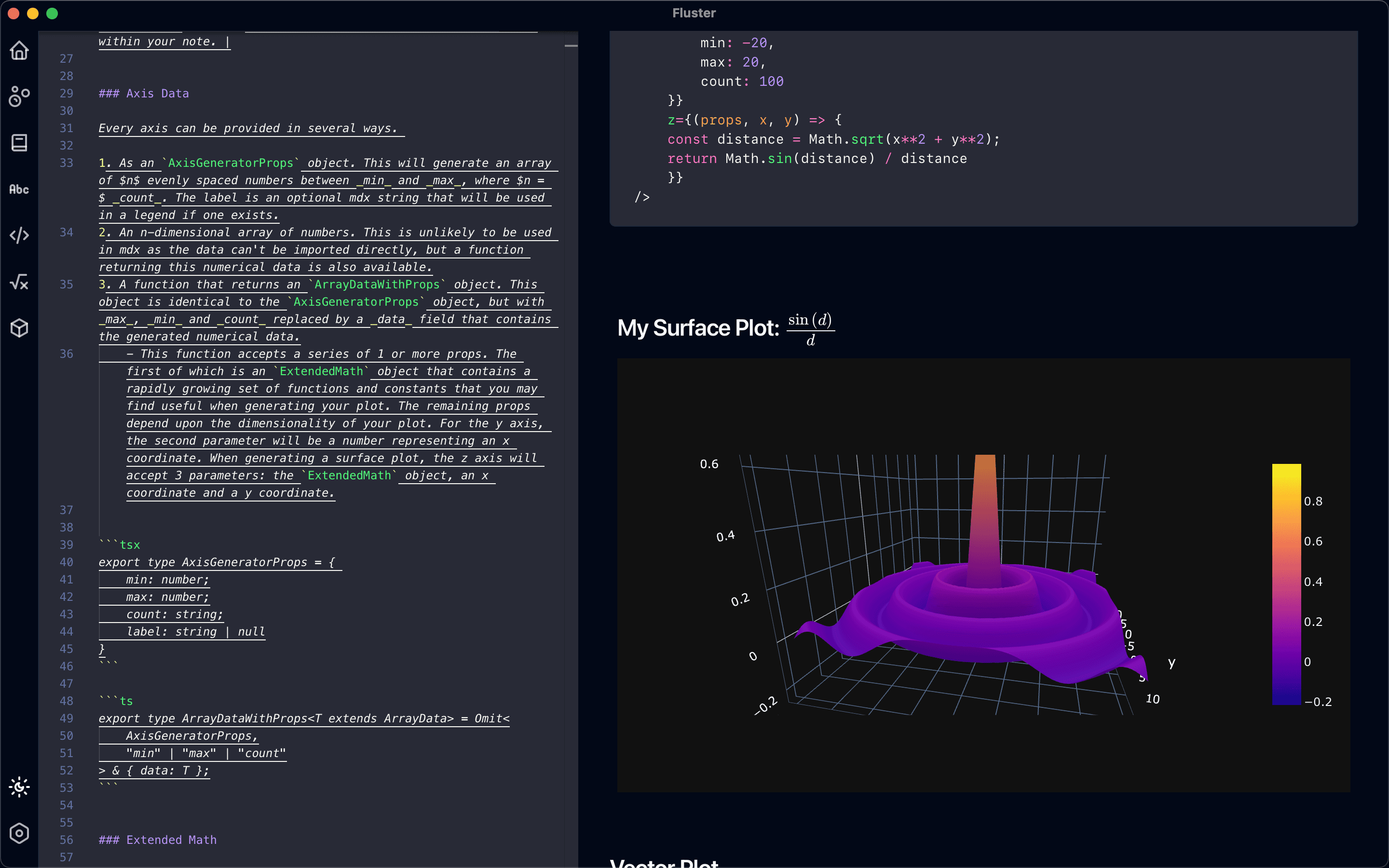Click the Fluster window title bar
The image size is (1389, 868).
[x=694, y=12]
